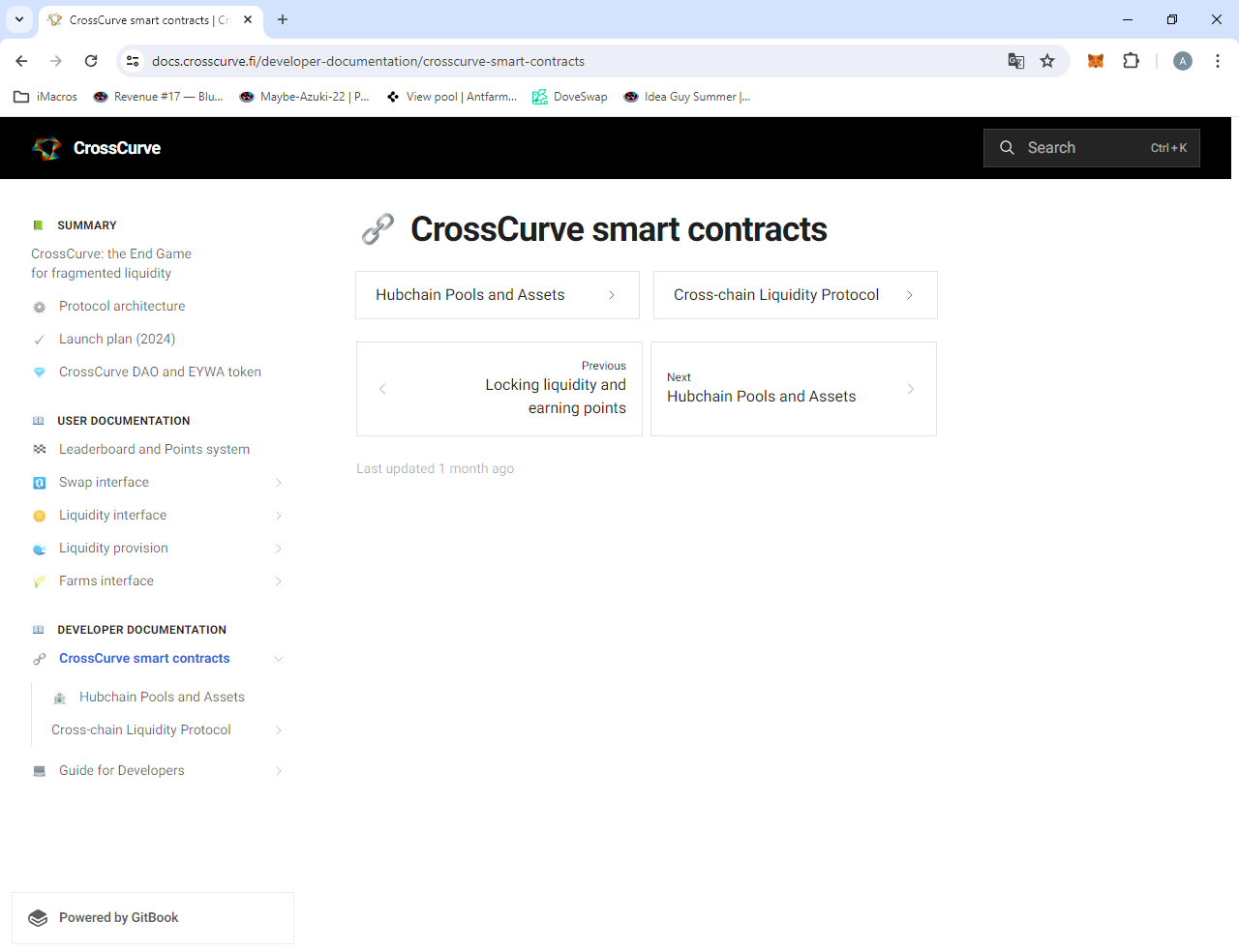
Task: Click the Liquidity provision icon
Action: [x=40, y=549]
